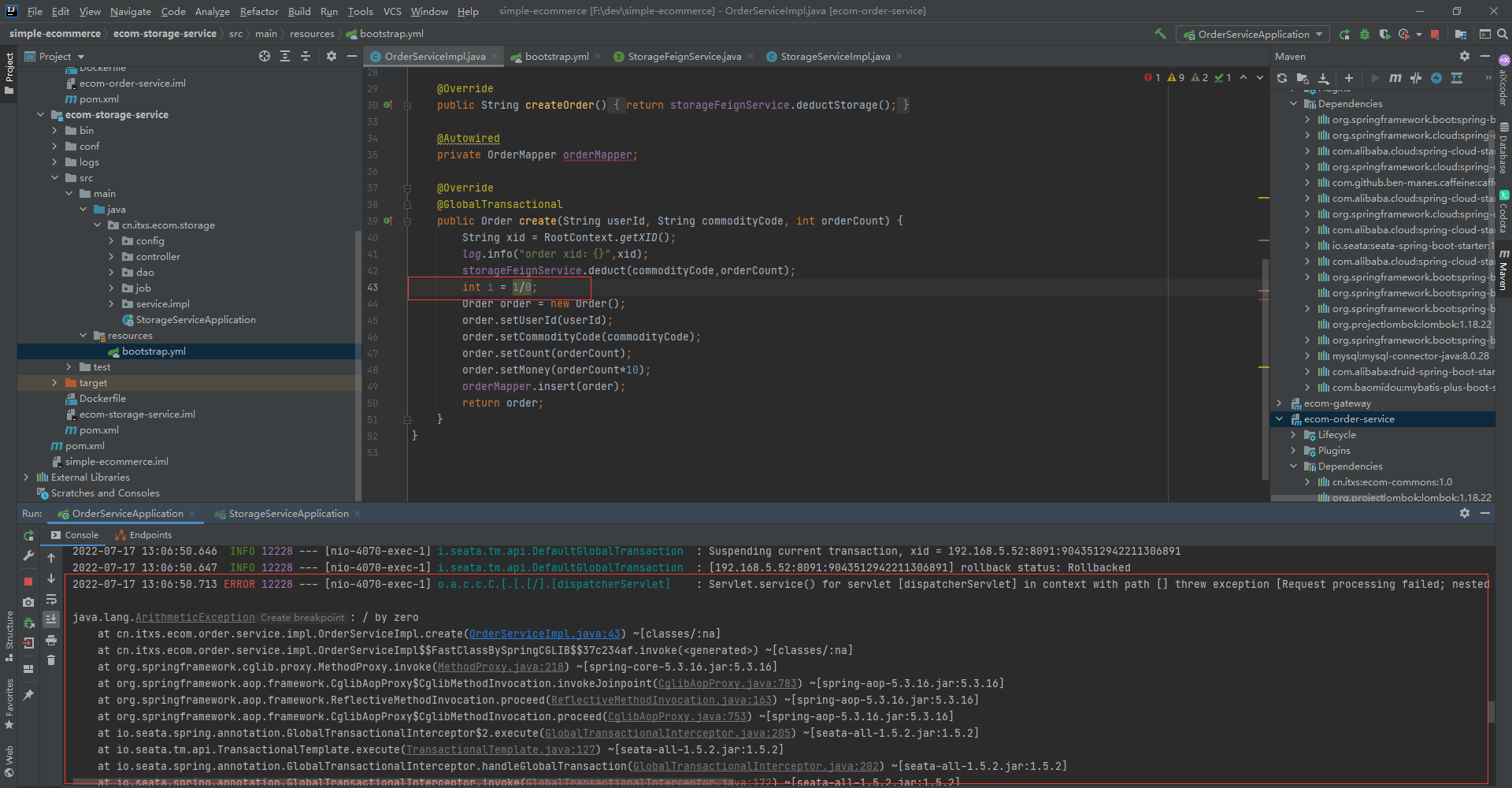Viewport: 1512px width, 788px height.
Task: Open Endpoints tab in Run panel
Action: [x=143, y=535]
